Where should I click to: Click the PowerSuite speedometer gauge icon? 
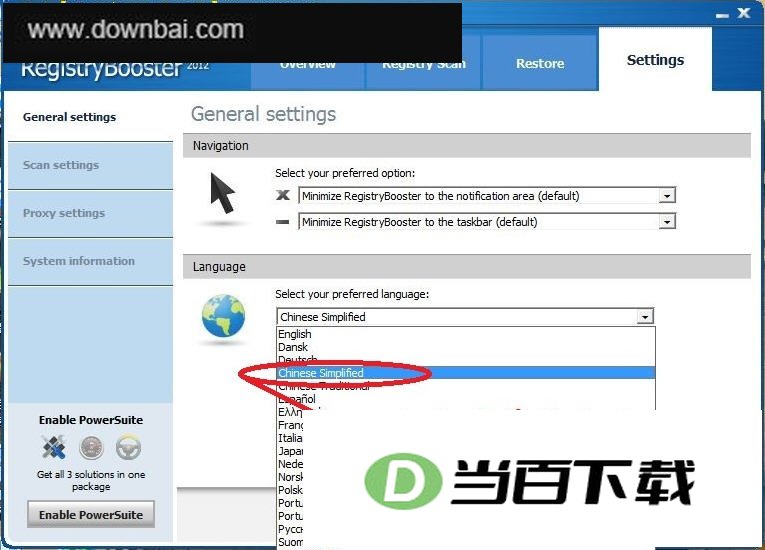pyautogui.click(x=92, y=448)
